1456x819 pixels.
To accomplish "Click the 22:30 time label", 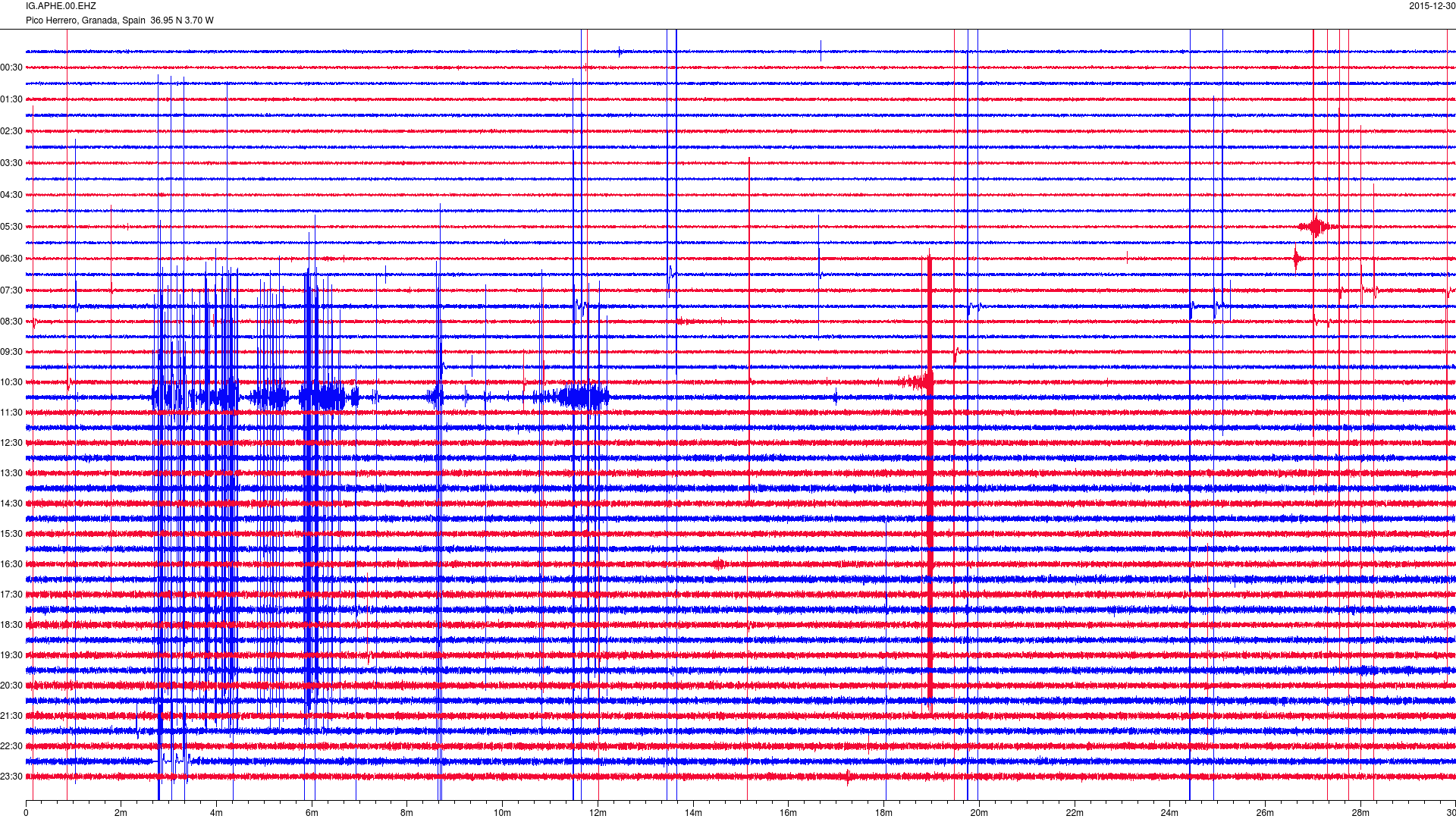I will click(11, 746).
